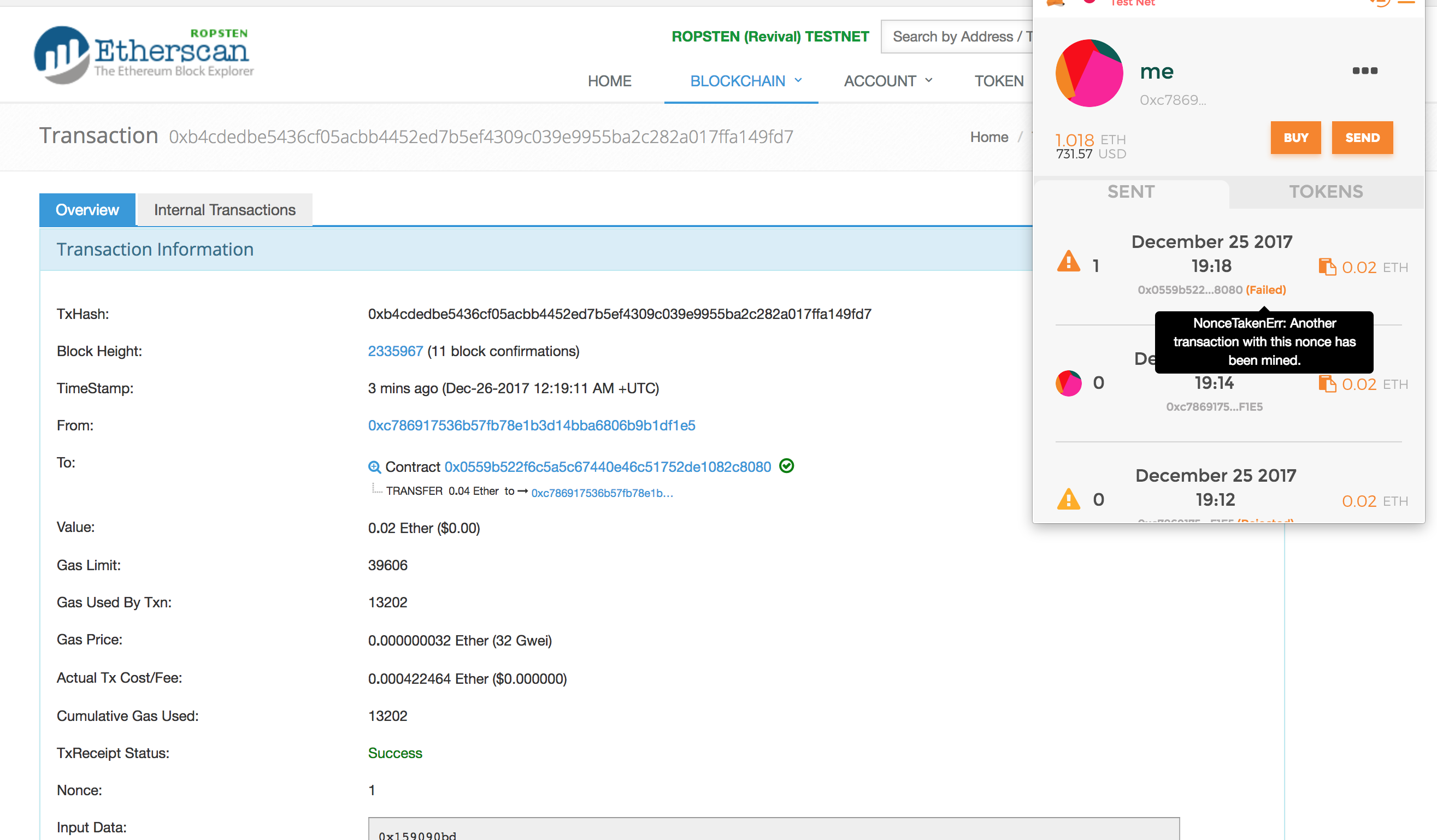1437x840 pixels.
Task: Switch to the TOKENS tab in MetaMask
Action: tap(1327, 192)
